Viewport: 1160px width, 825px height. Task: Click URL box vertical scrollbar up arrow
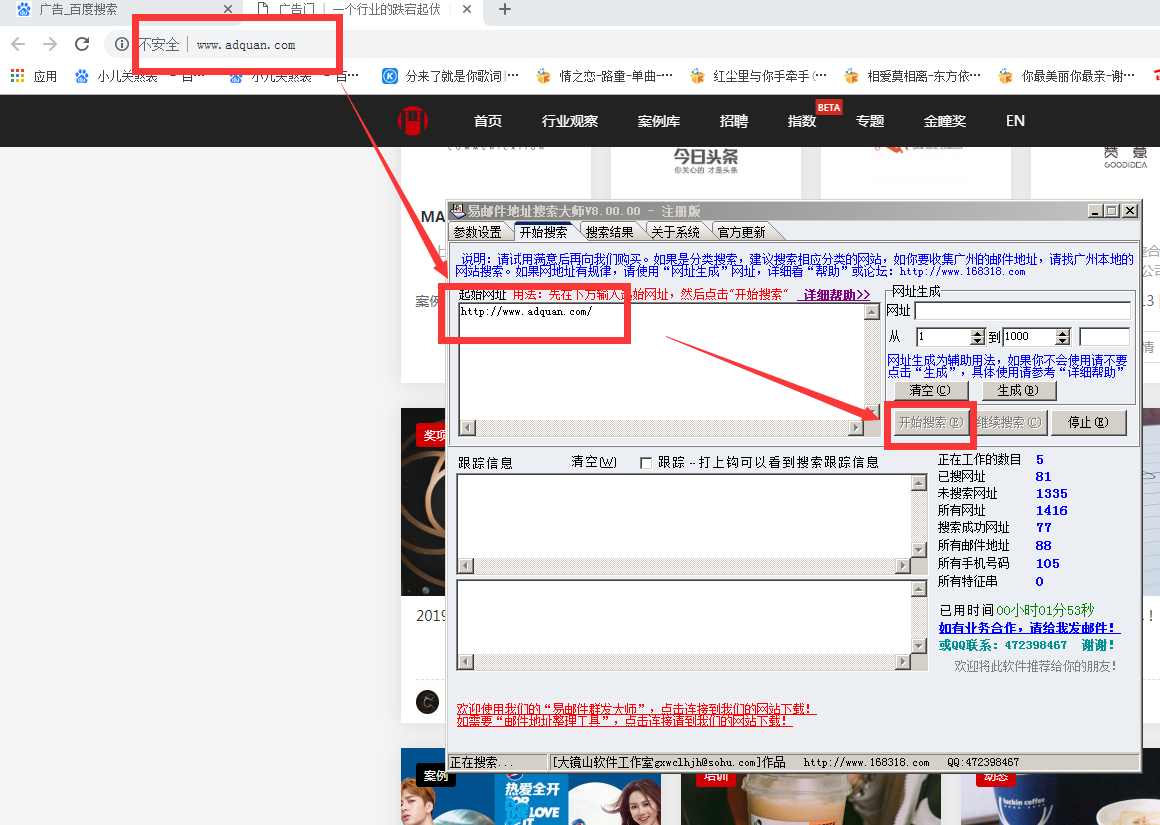(872, 312)
